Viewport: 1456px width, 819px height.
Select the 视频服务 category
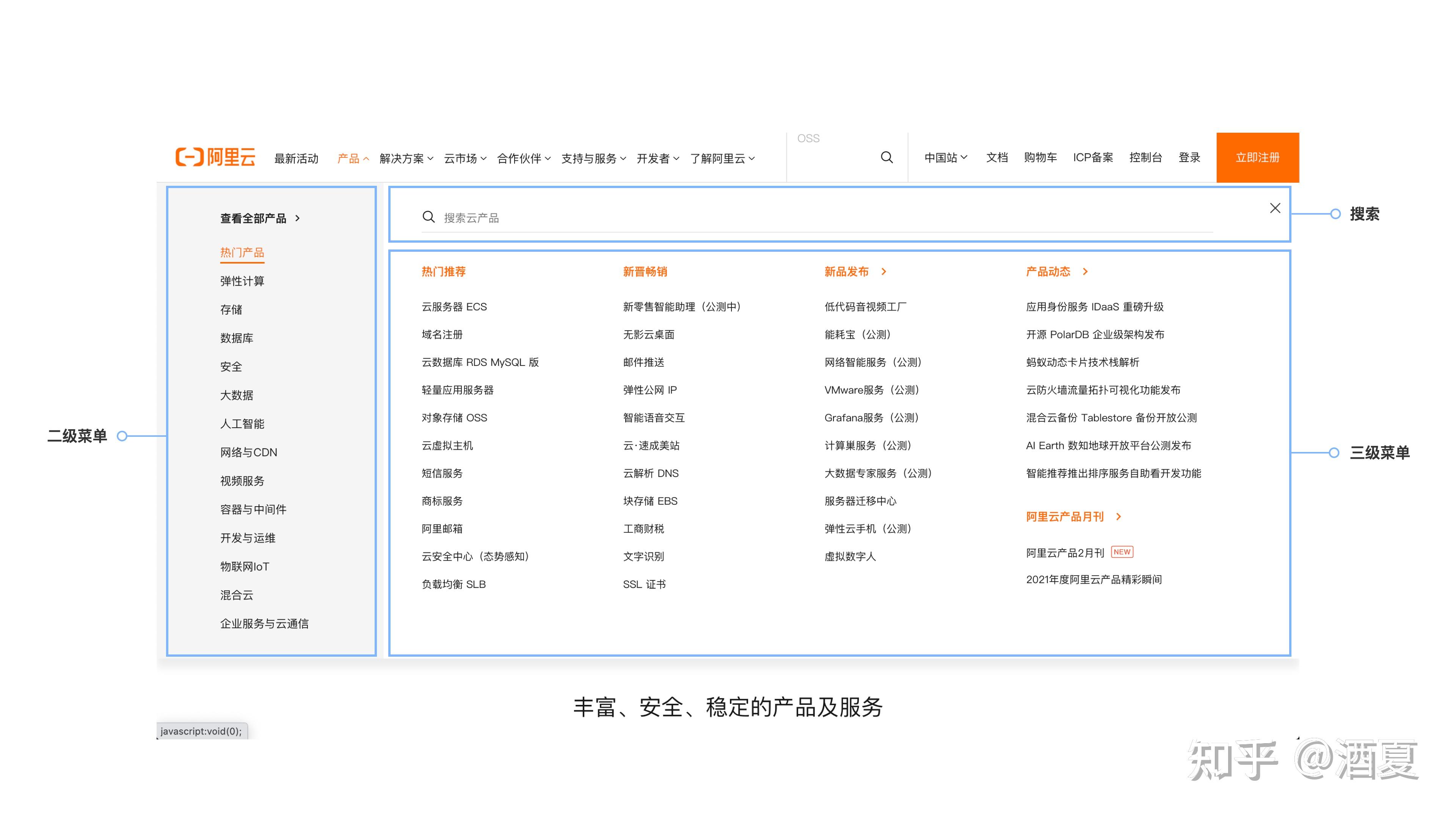[242, 481]
